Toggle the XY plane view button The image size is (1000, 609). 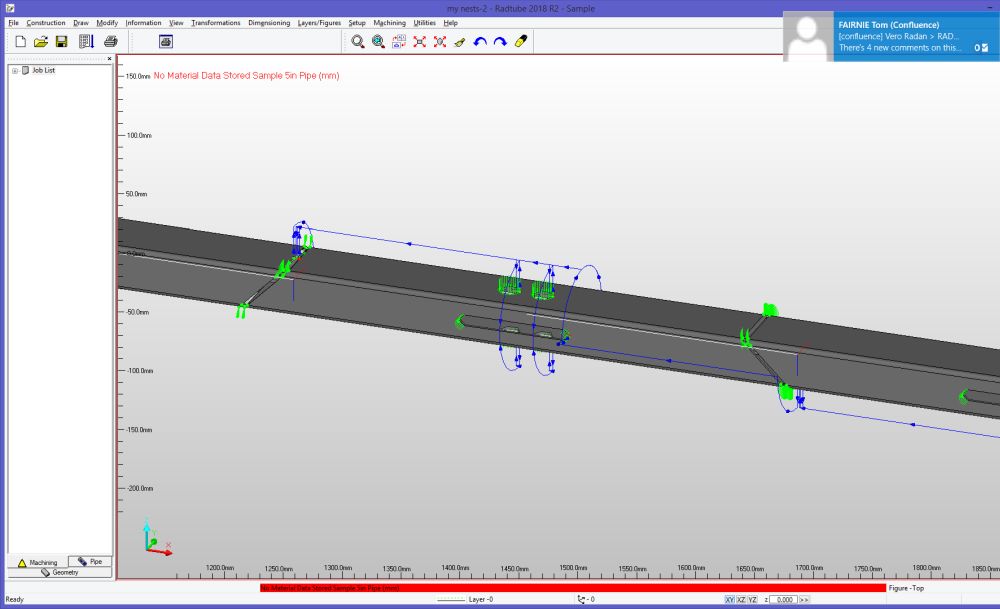pos(730,599)
